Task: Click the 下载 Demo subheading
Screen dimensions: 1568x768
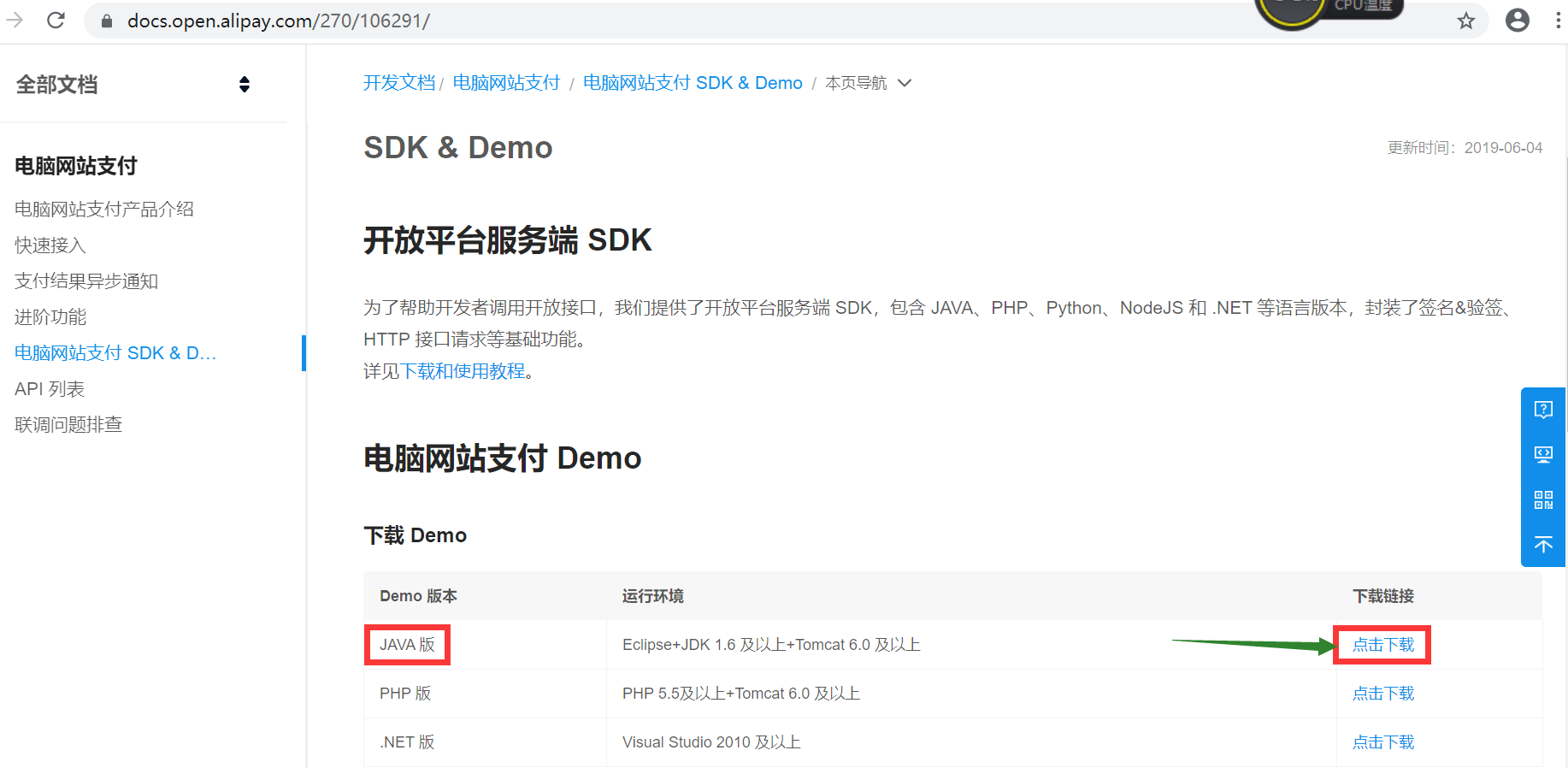Action: tap(416, 535)
